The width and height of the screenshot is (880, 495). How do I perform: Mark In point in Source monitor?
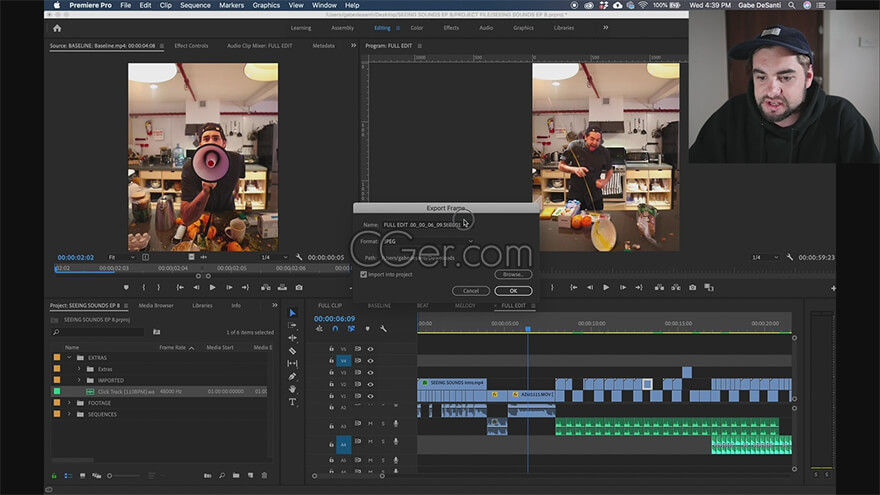pos(144,287)
